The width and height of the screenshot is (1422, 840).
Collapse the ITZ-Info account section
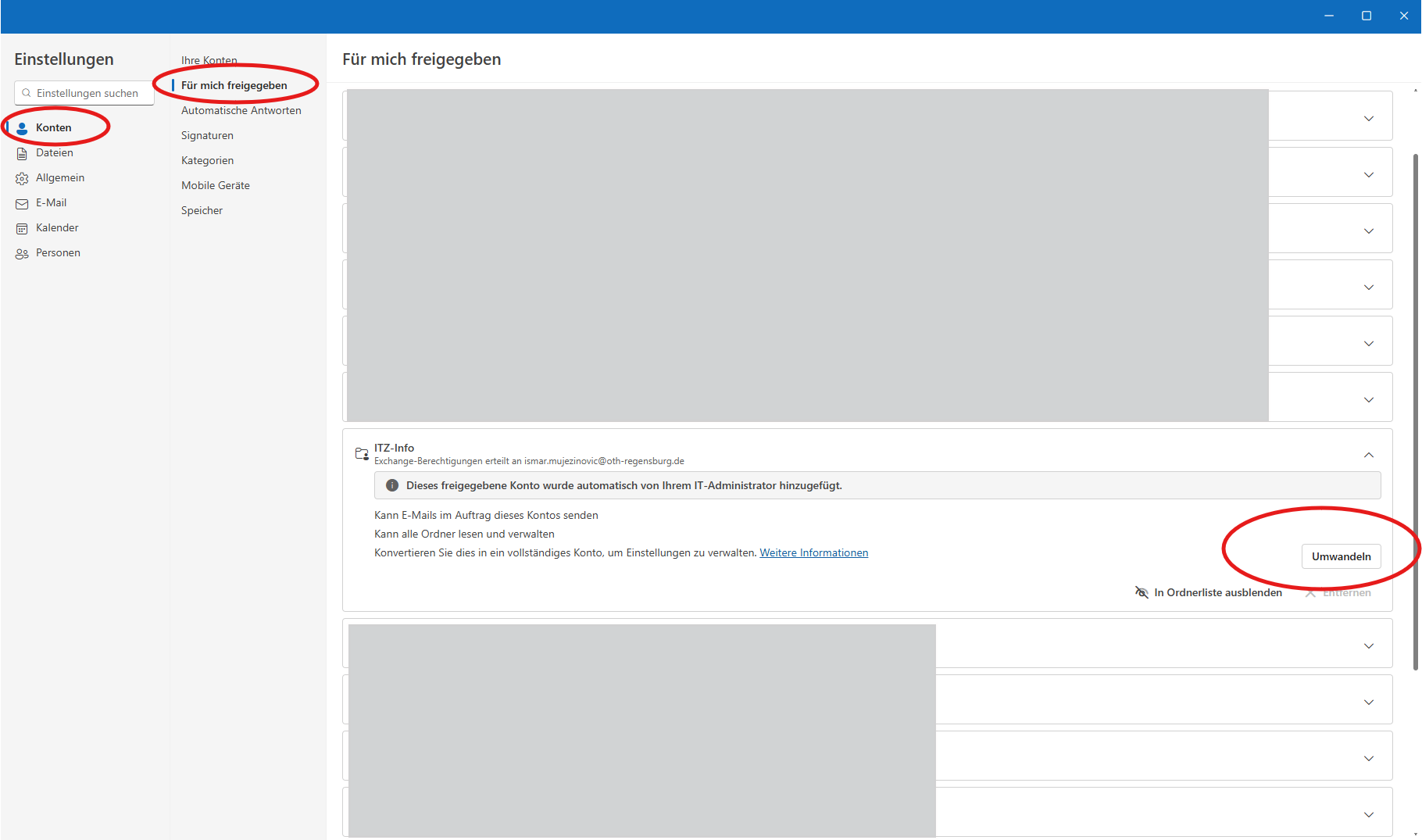[x=1368, y=455]
